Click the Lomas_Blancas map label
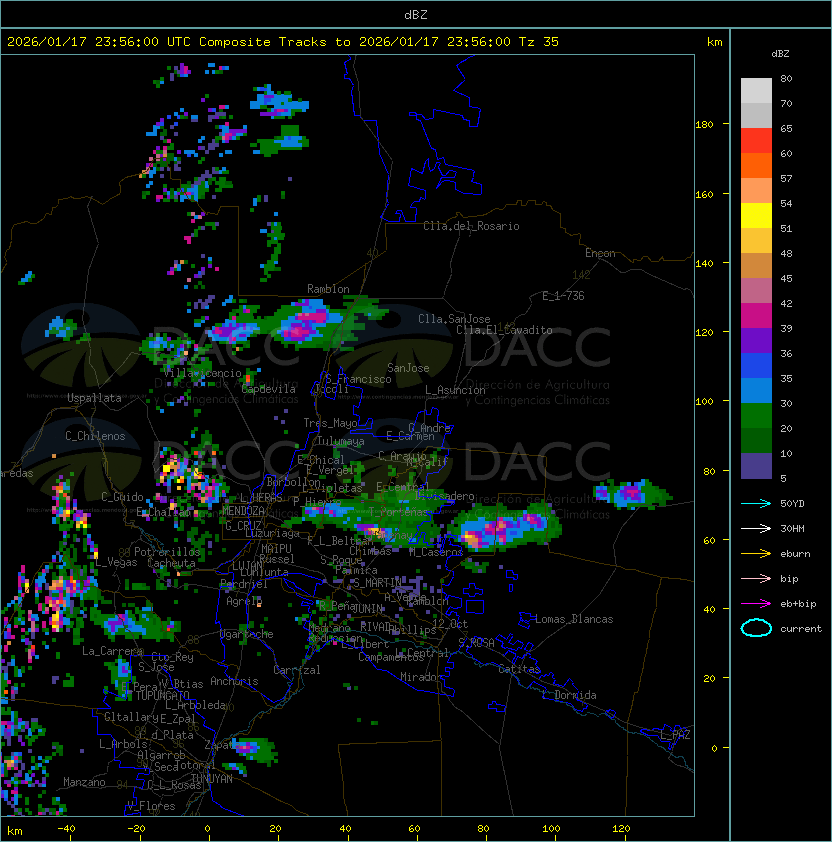The image size is (832, 842). click(574, 619)
